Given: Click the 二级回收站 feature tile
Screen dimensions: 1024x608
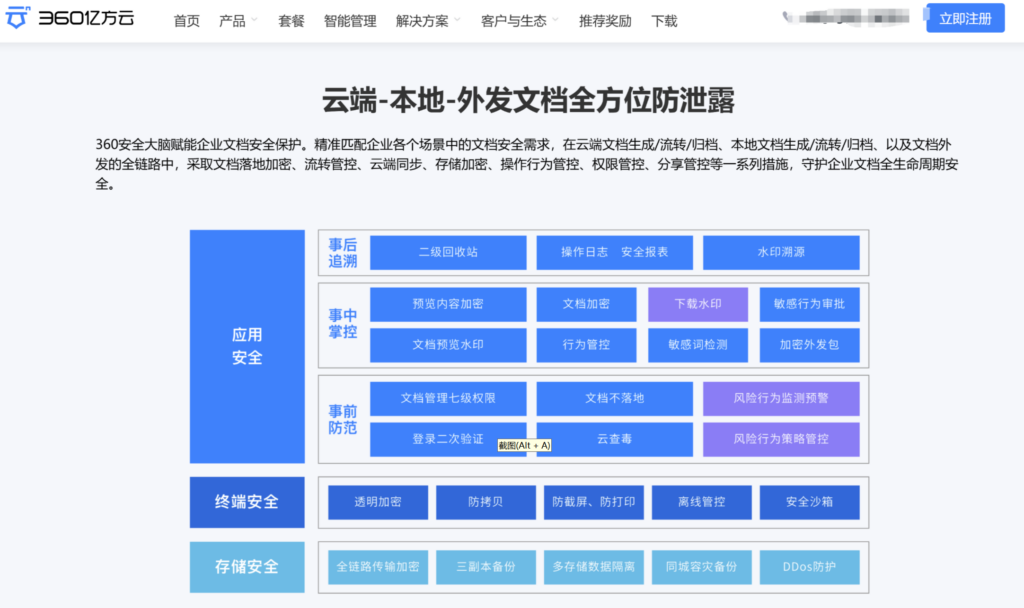Looking at the screenshot, I should (448, 252).
